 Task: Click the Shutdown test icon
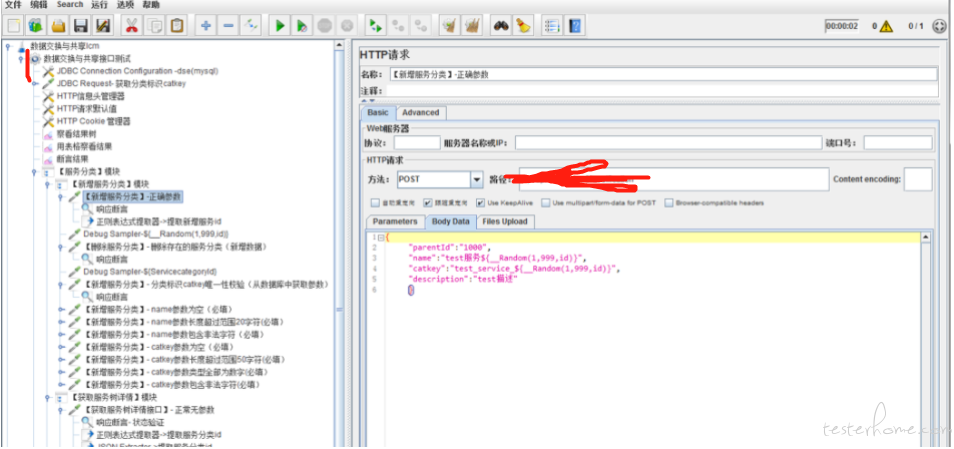tap(347, 26)
